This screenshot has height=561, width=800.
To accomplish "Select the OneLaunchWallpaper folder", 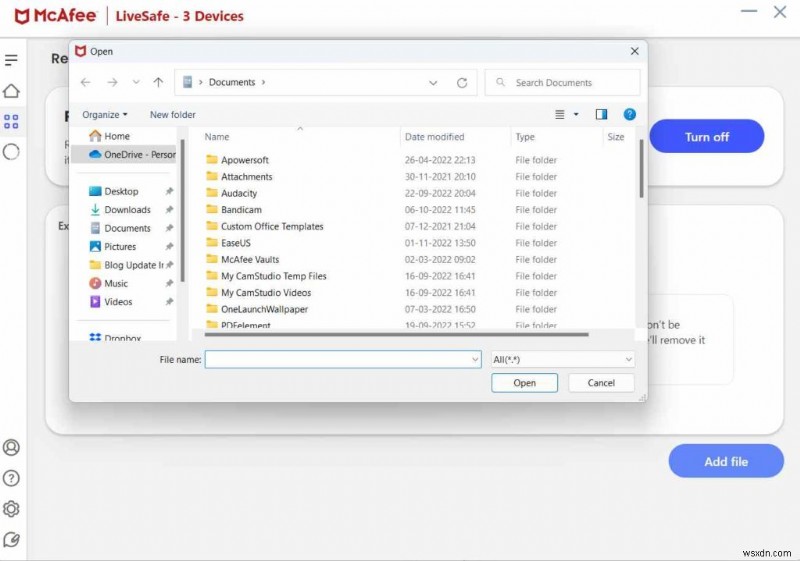I will coord(264,309).
